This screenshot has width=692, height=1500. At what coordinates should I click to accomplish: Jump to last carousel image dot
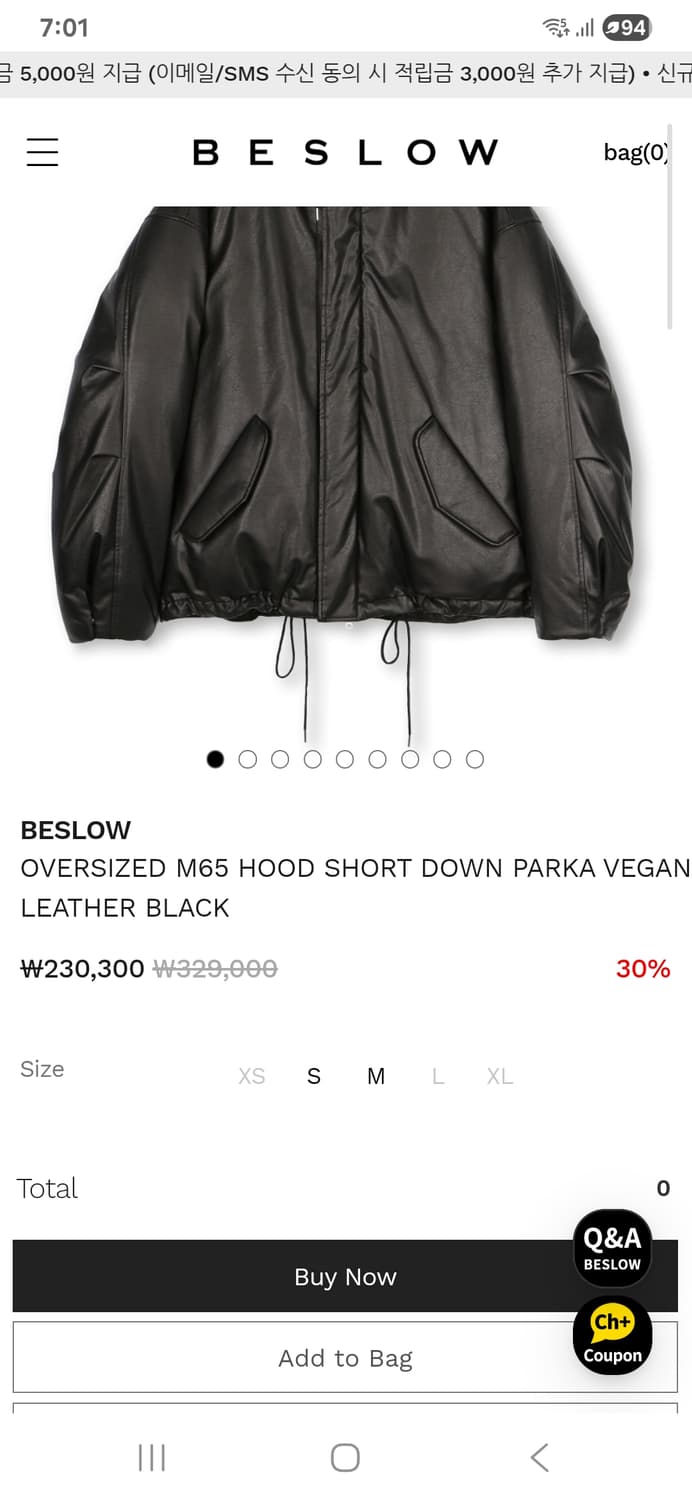point(475,760)
